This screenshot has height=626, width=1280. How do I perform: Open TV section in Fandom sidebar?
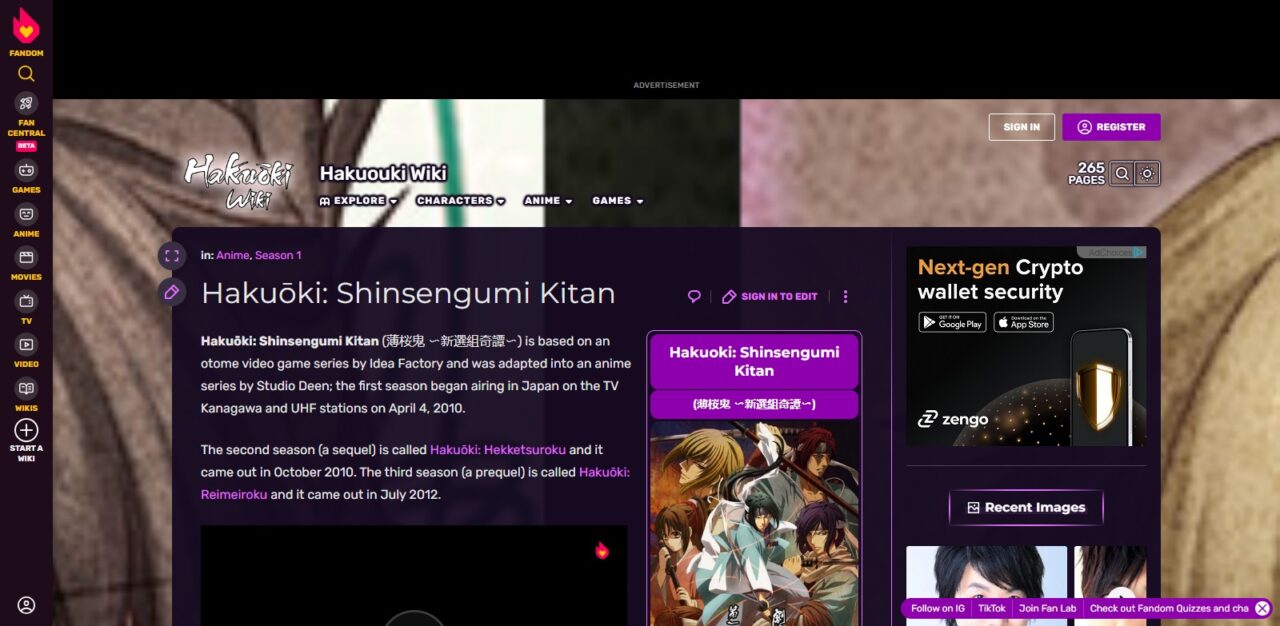click(x=26, y=307)
